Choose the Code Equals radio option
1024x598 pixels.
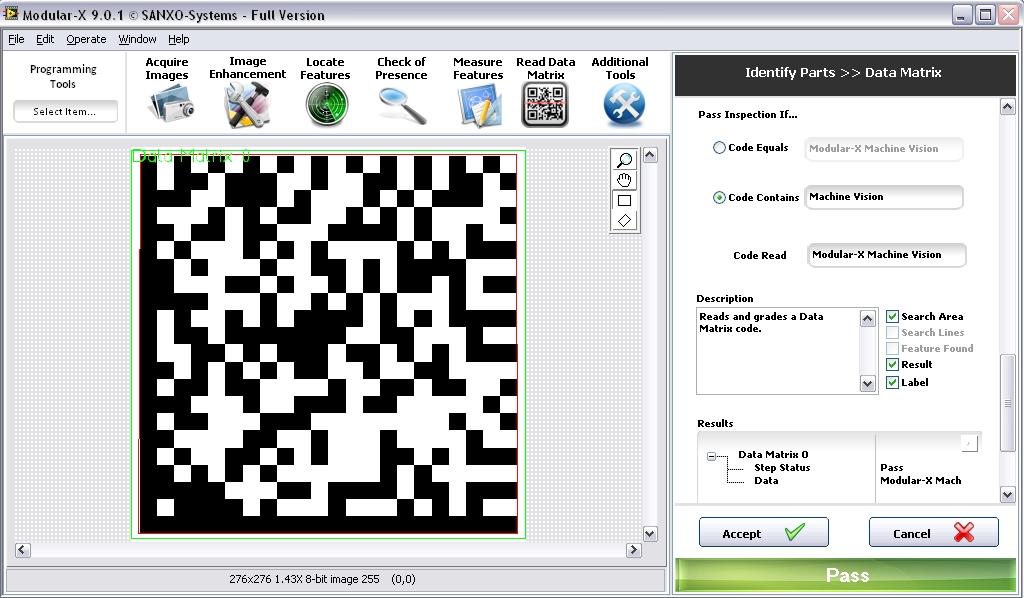tap(719, 148)
